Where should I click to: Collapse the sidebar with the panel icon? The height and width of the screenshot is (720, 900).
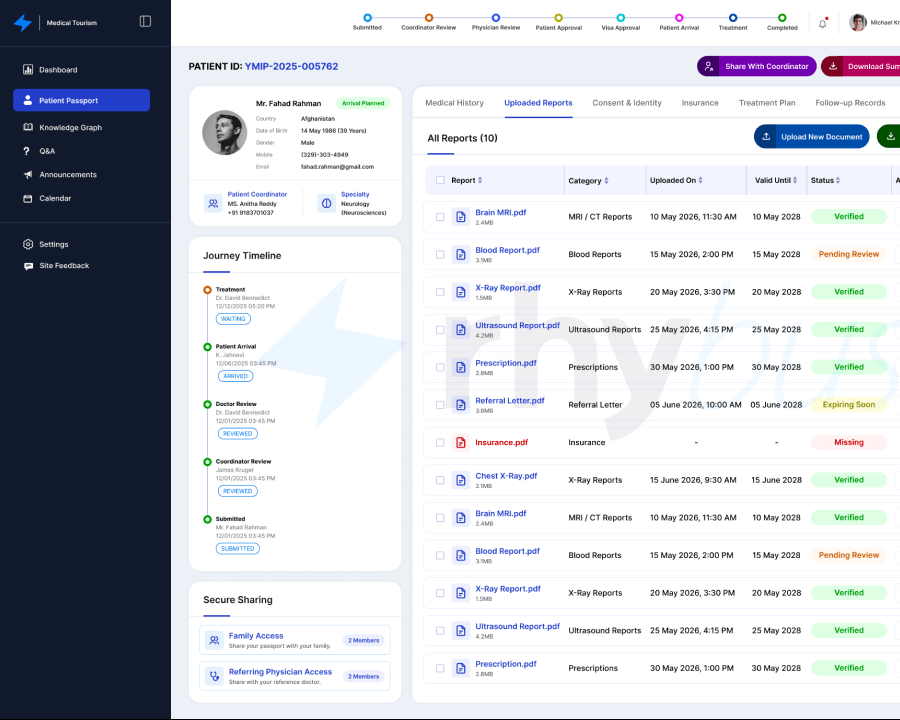[145, 21]
